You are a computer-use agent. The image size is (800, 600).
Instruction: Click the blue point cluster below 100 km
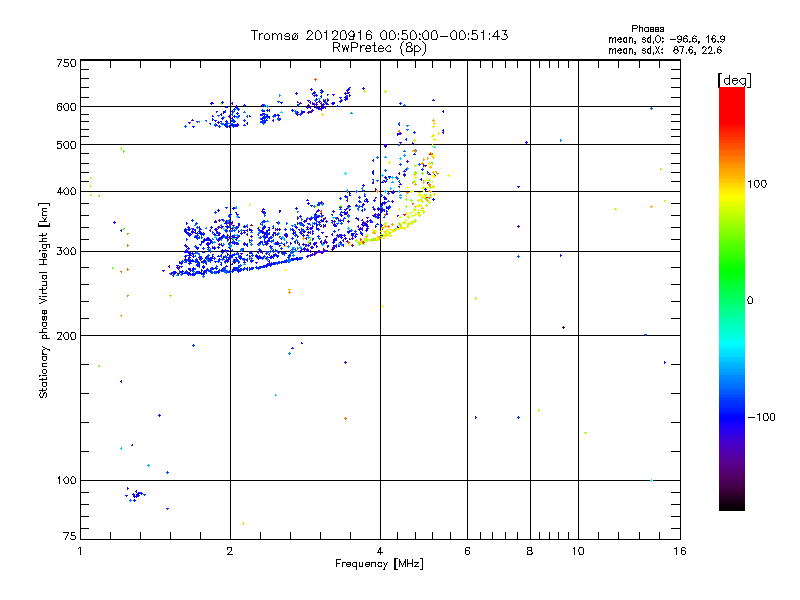point(135,494)
